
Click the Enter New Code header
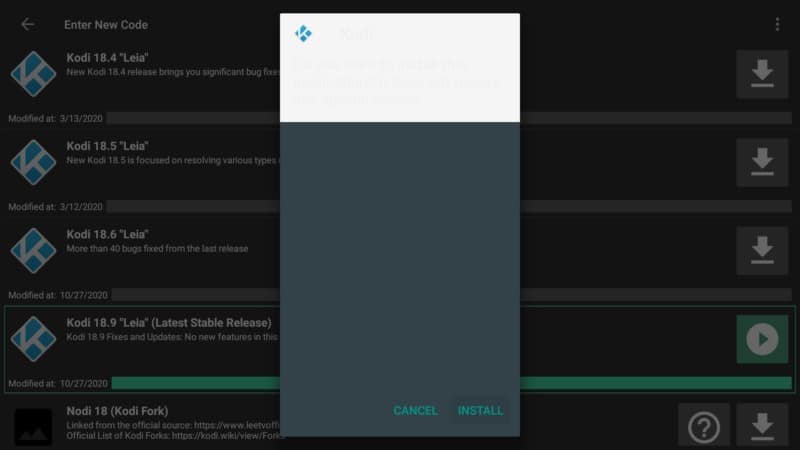coord(106,24)
